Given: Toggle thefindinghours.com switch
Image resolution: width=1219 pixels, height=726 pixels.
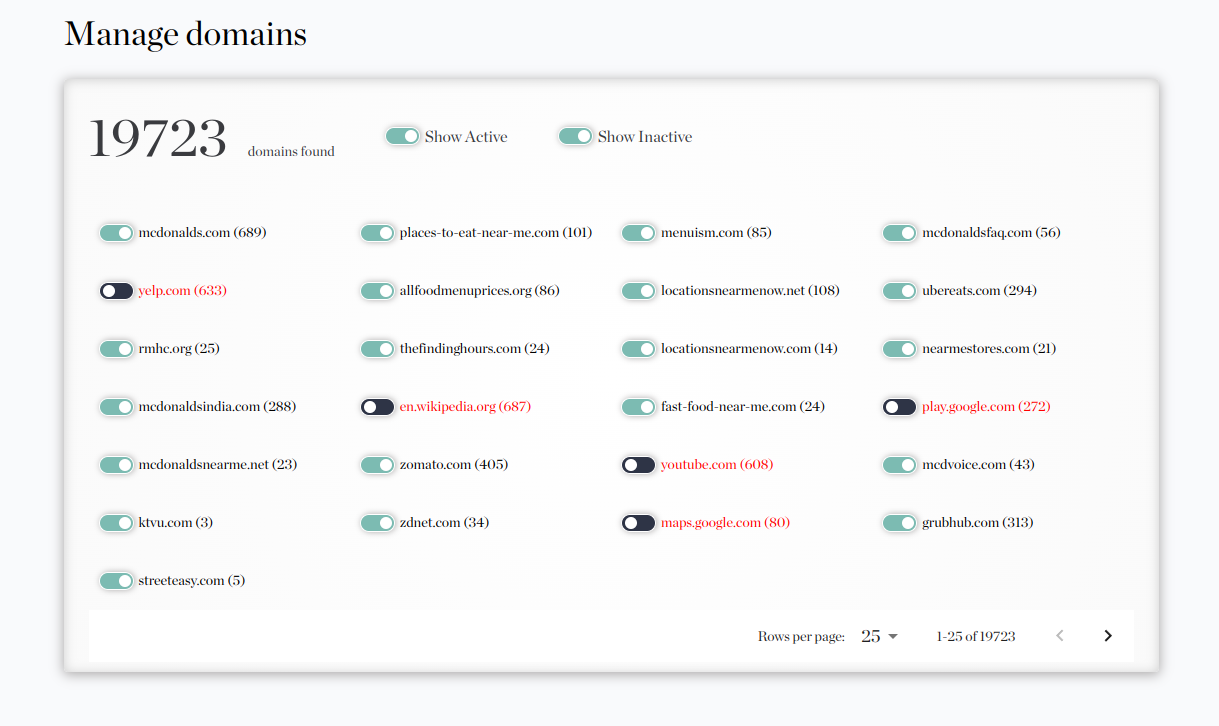Looking at the screenshot, I should coord(377,349).
